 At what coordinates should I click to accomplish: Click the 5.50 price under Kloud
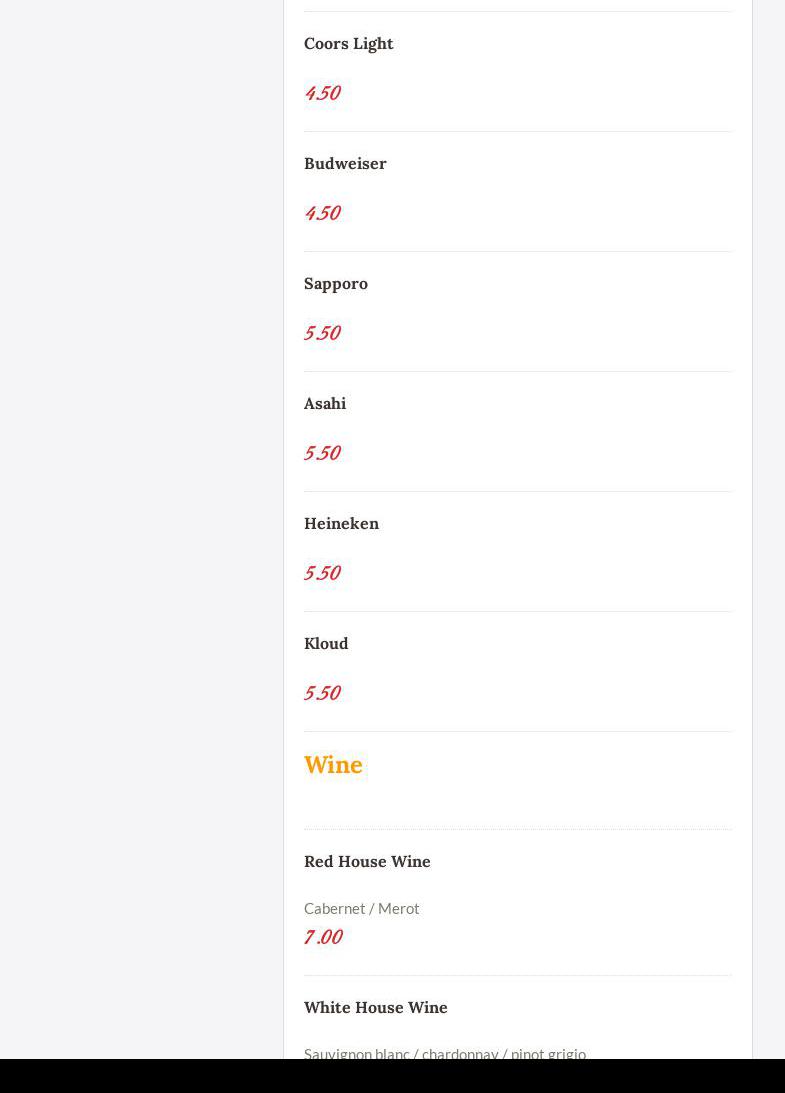click(x=323, y=693)
